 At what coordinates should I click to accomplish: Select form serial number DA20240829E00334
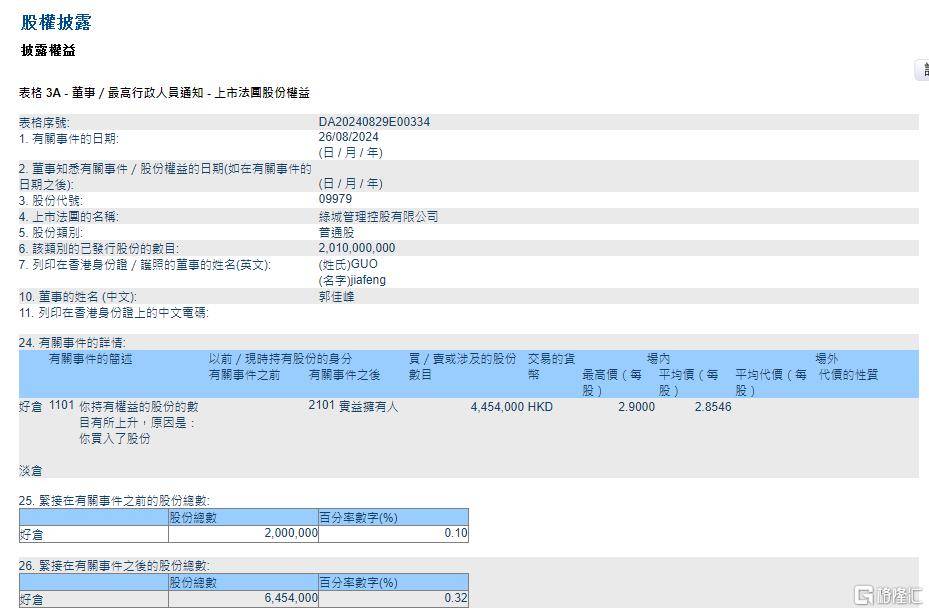pos(374,122)
